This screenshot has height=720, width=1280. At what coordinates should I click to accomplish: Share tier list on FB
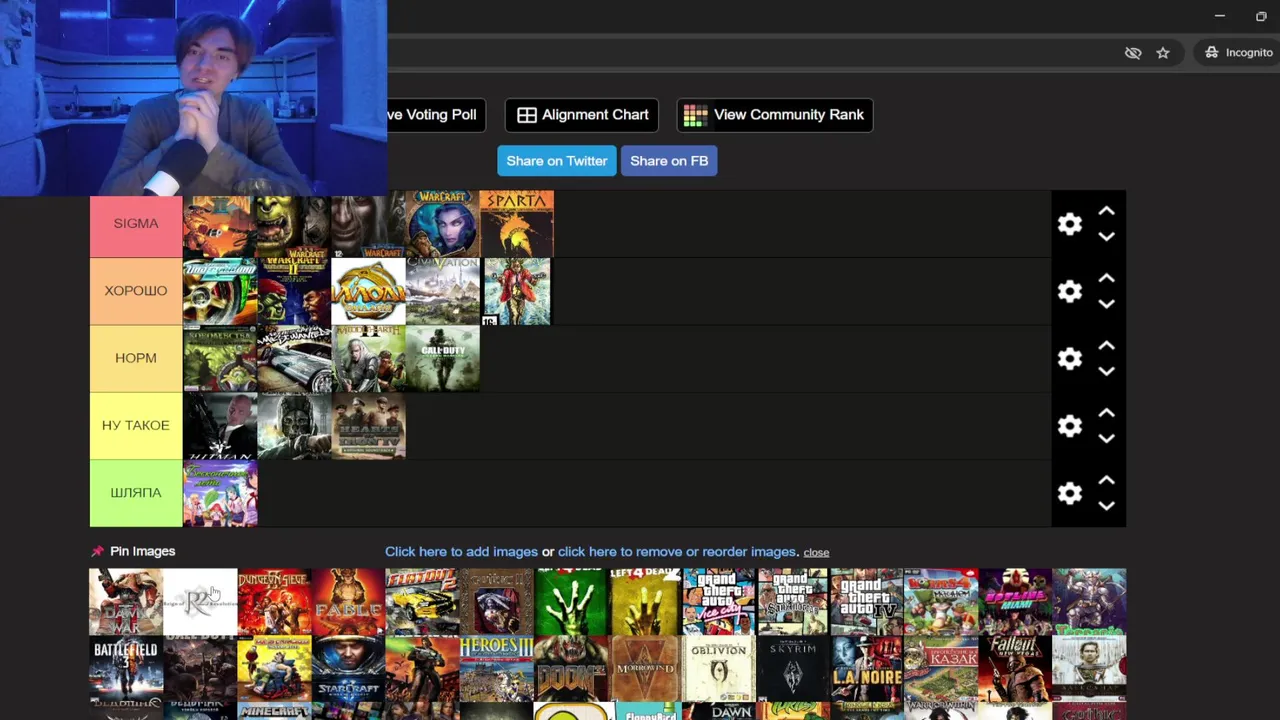coord(669,161)
